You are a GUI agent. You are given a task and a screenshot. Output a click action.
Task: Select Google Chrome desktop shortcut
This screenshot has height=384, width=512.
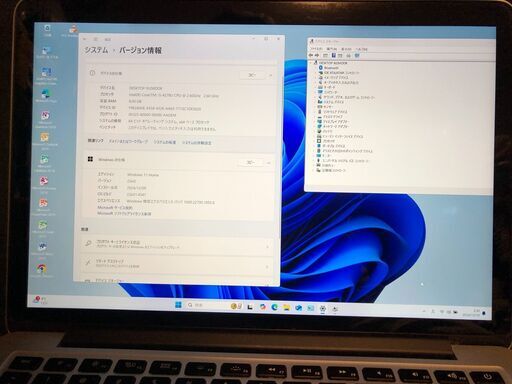[x=42, y=271]
